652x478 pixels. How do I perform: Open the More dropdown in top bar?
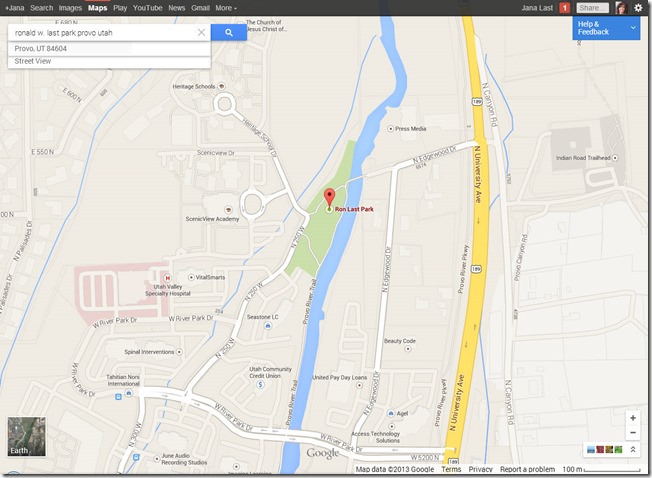pyautogui.click(x=226, y=8)
